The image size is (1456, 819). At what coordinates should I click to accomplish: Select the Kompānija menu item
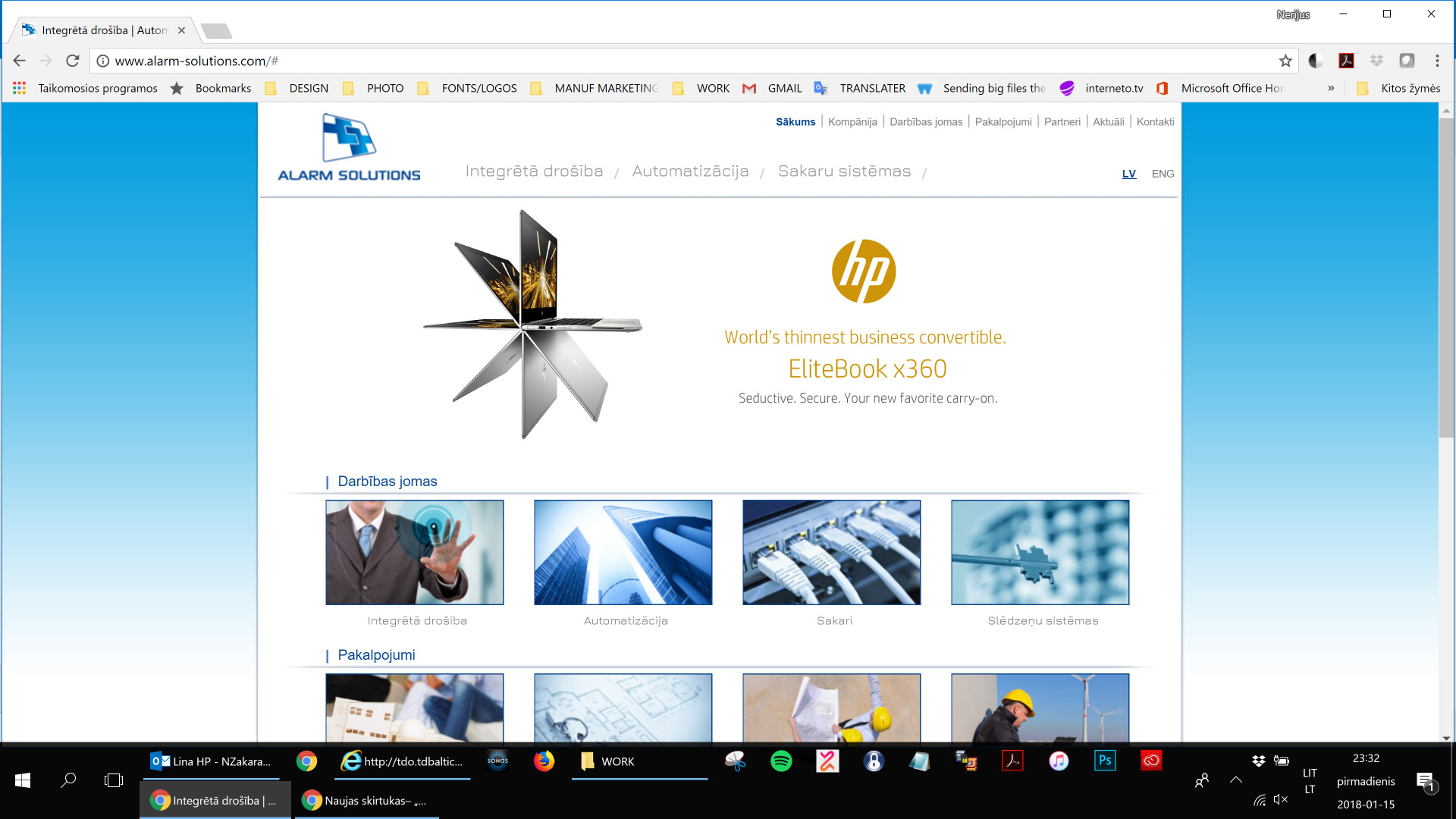[x=852, y=121]
